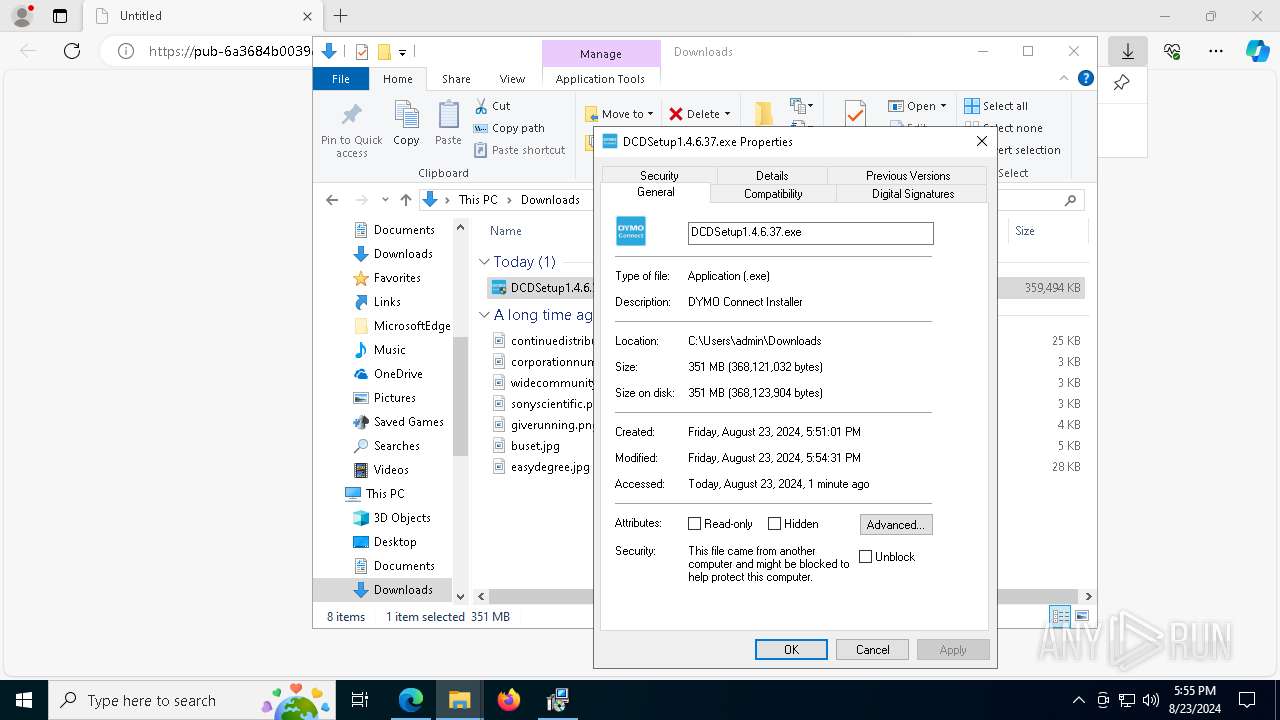The image size is (1280, 720).
Task: Select Desktop in navigation pane
Action: 395,542
